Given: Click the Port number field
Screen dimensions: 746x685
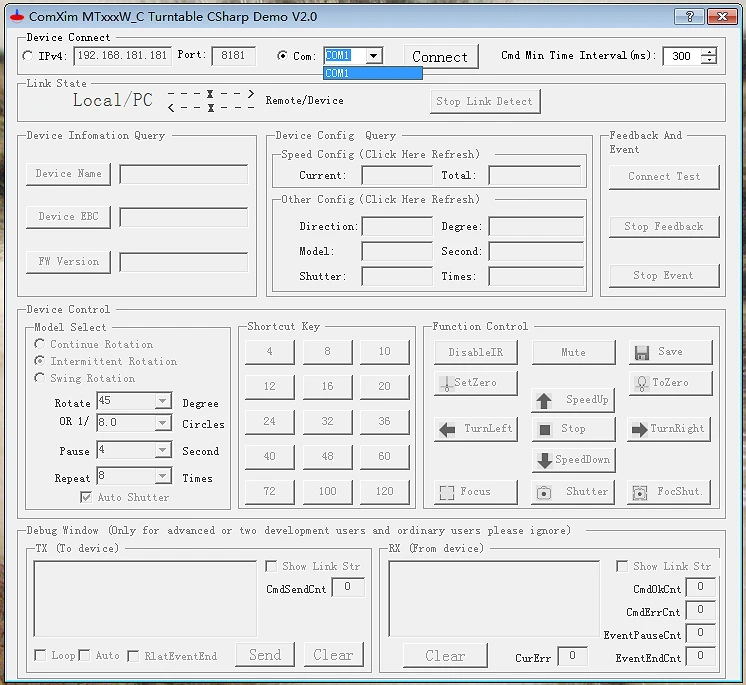Looking at the screenshot, I should [x=233, y=56].
